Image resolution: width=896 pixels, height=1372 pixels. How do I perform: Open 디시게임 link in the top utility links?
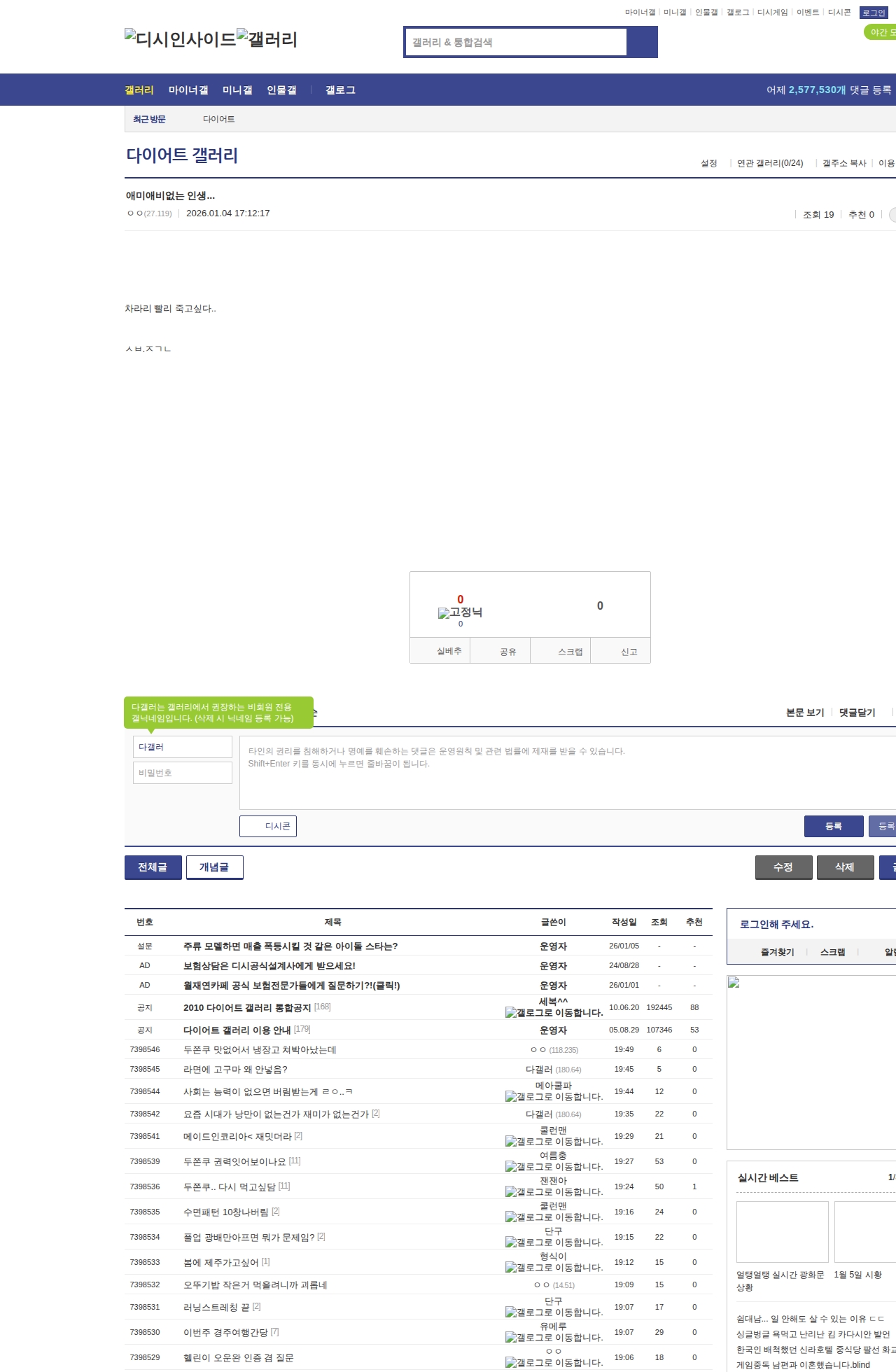coord(772,13)
